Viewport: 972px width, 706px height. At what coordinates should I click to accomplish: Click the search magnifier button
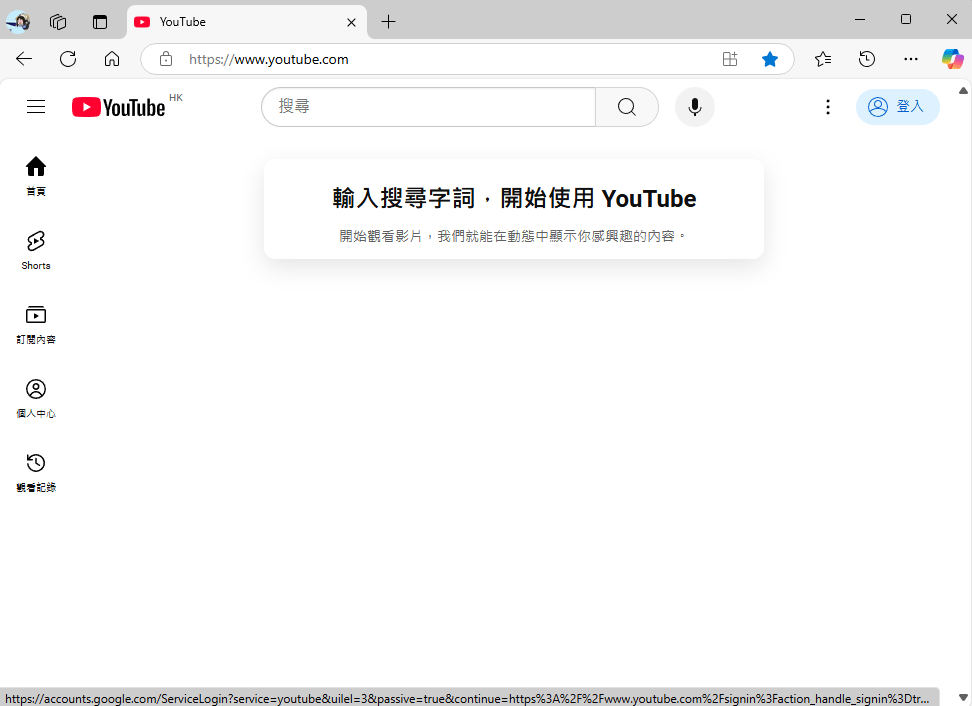click(627, 107)
